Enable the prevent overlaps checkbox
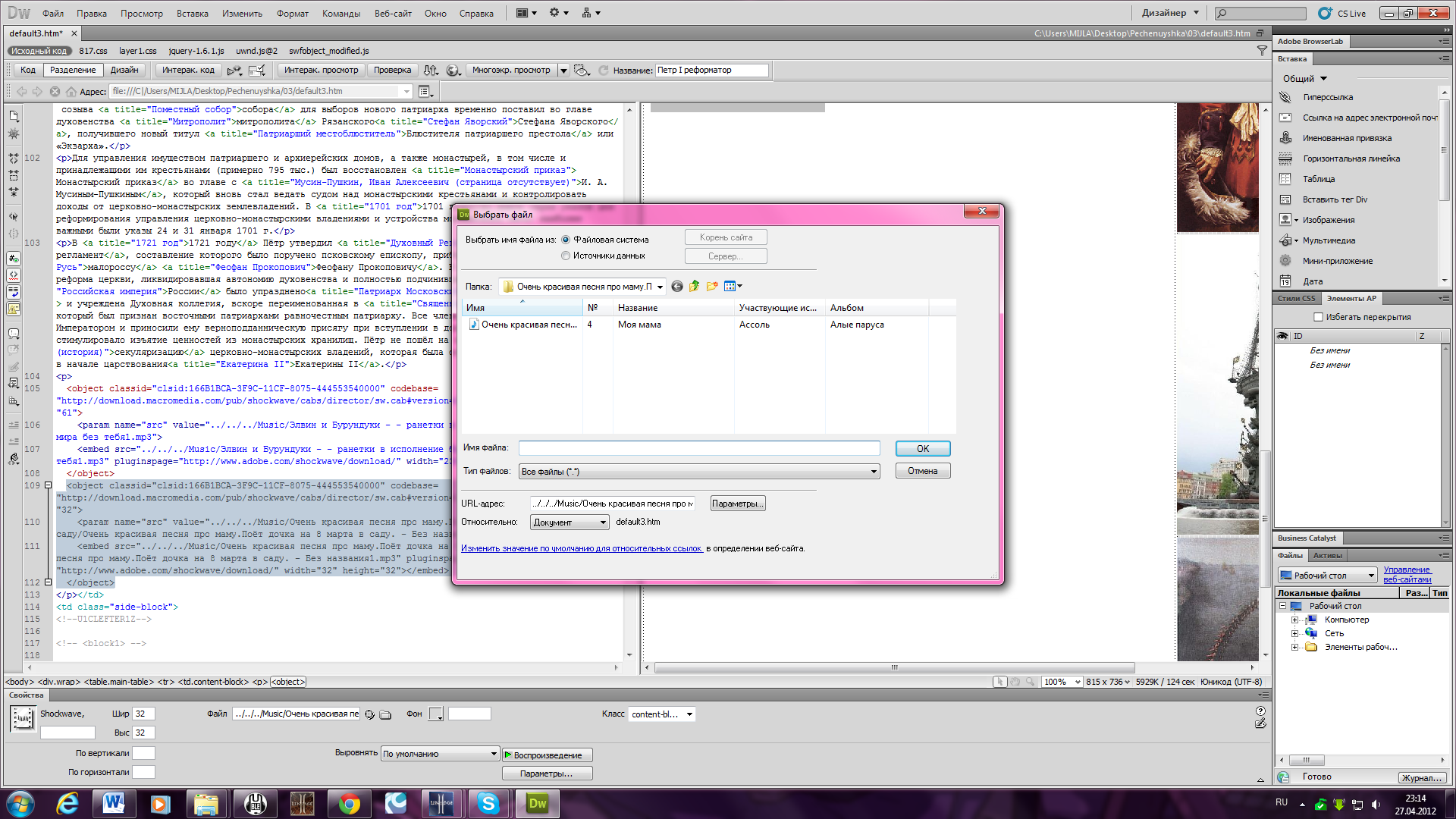The width and height of the screenshot is (1456, 819). coord(1318,317)
